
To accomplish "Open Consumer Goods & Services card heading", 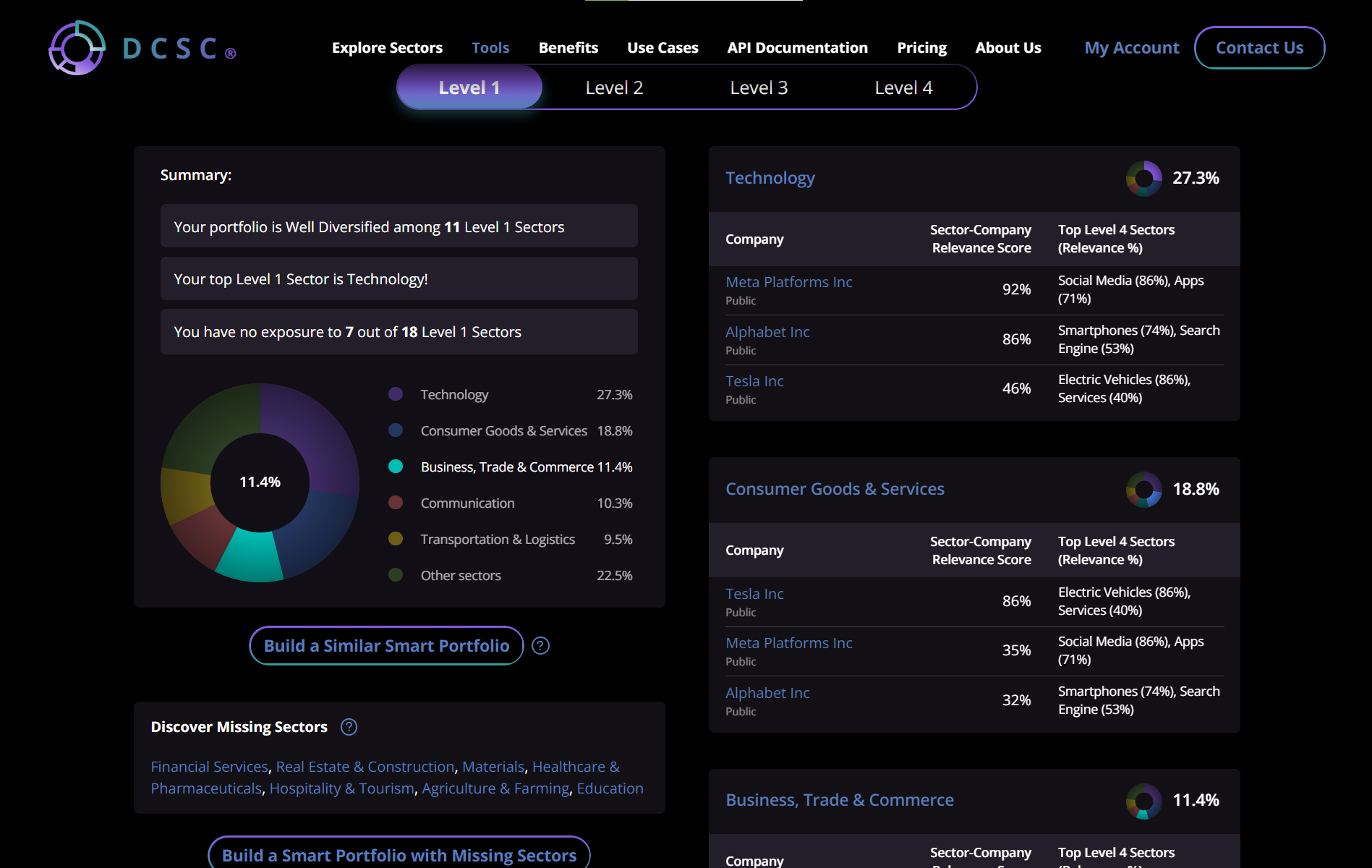I will 835,489.
